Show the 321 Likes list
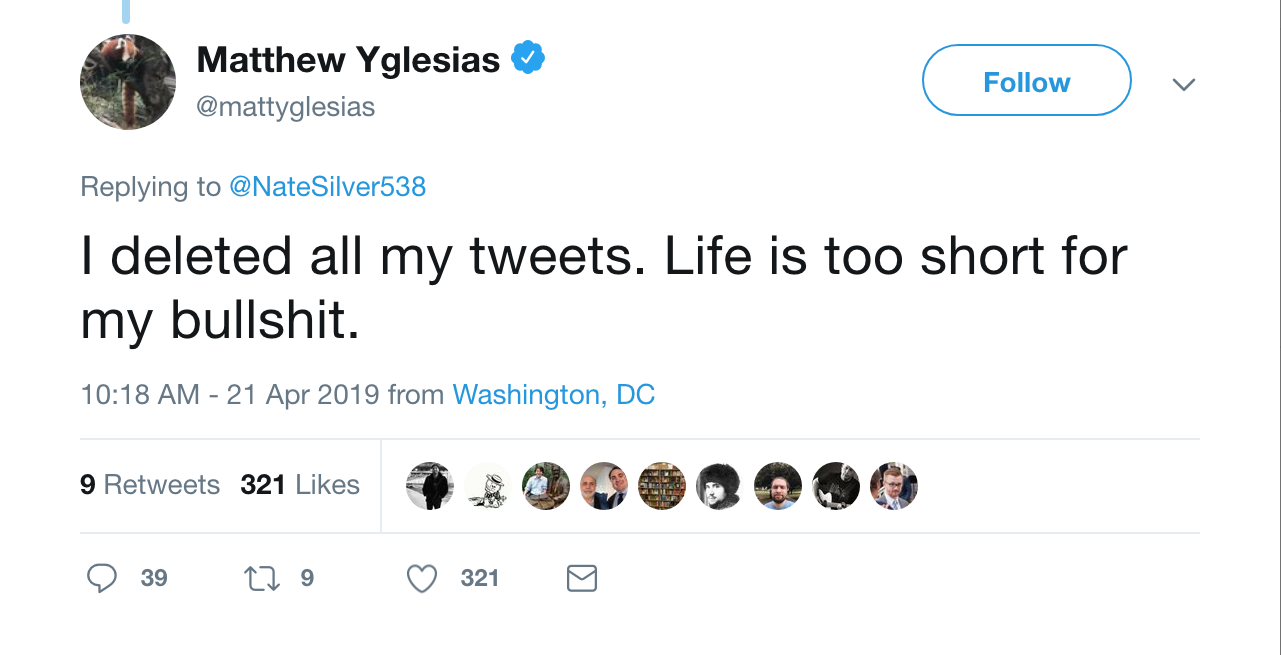1281x655 pixels. pyautogui.click(x=300, y=485)
